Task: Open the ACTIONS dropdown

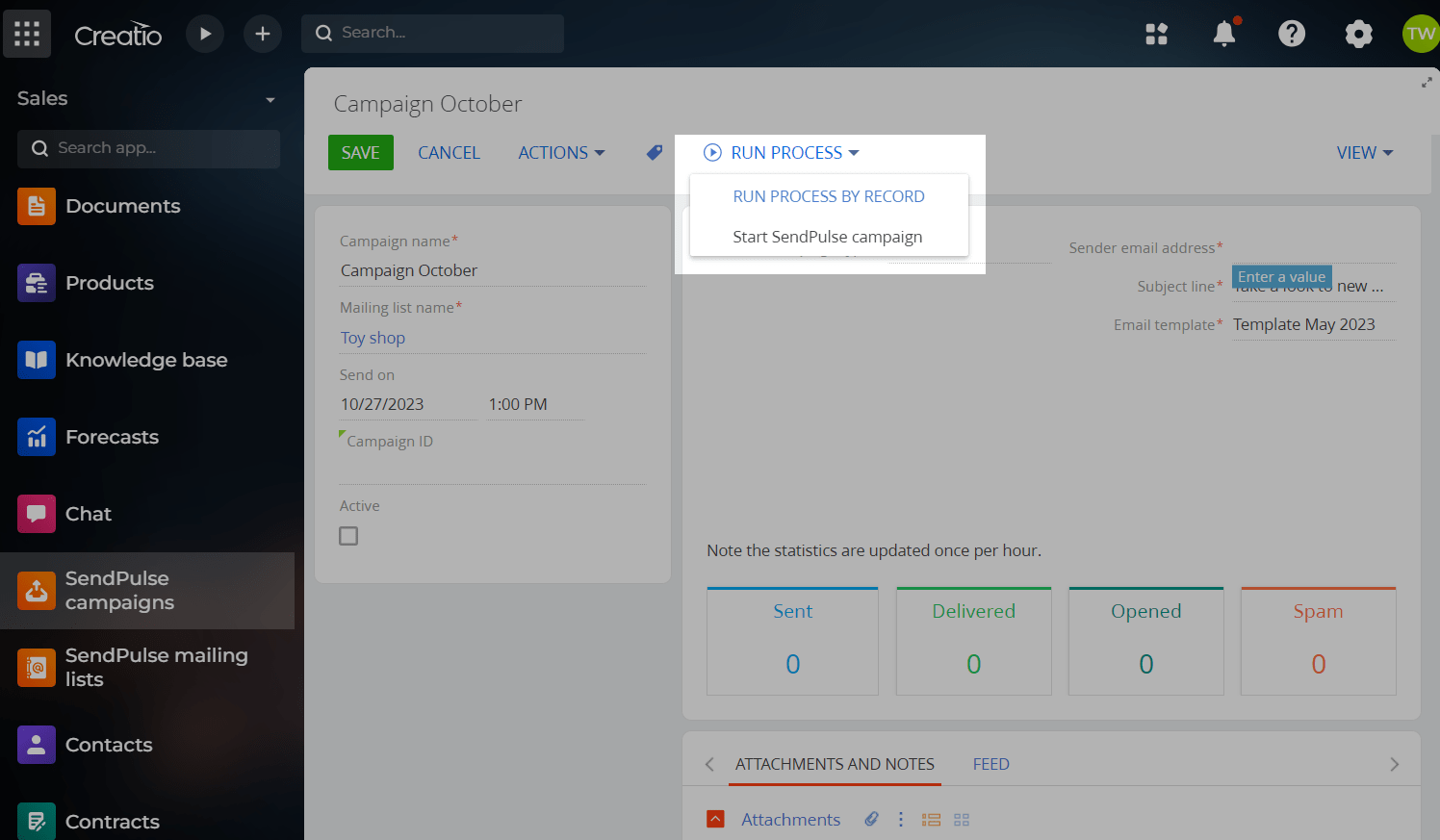Action: click(561, 153)
